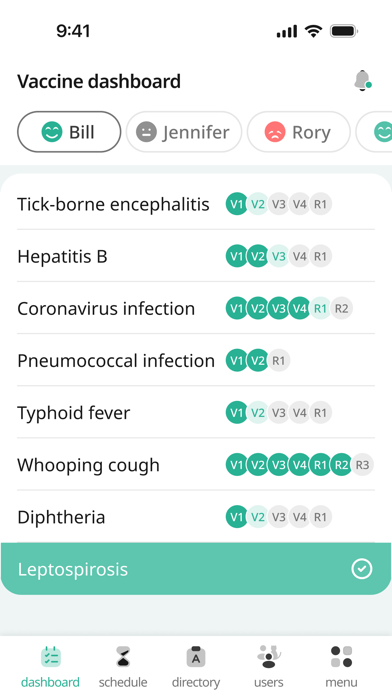Switch to the Jennifer profile chip
392x696 pixels.
pyautogui.click(x=184, y=132)
